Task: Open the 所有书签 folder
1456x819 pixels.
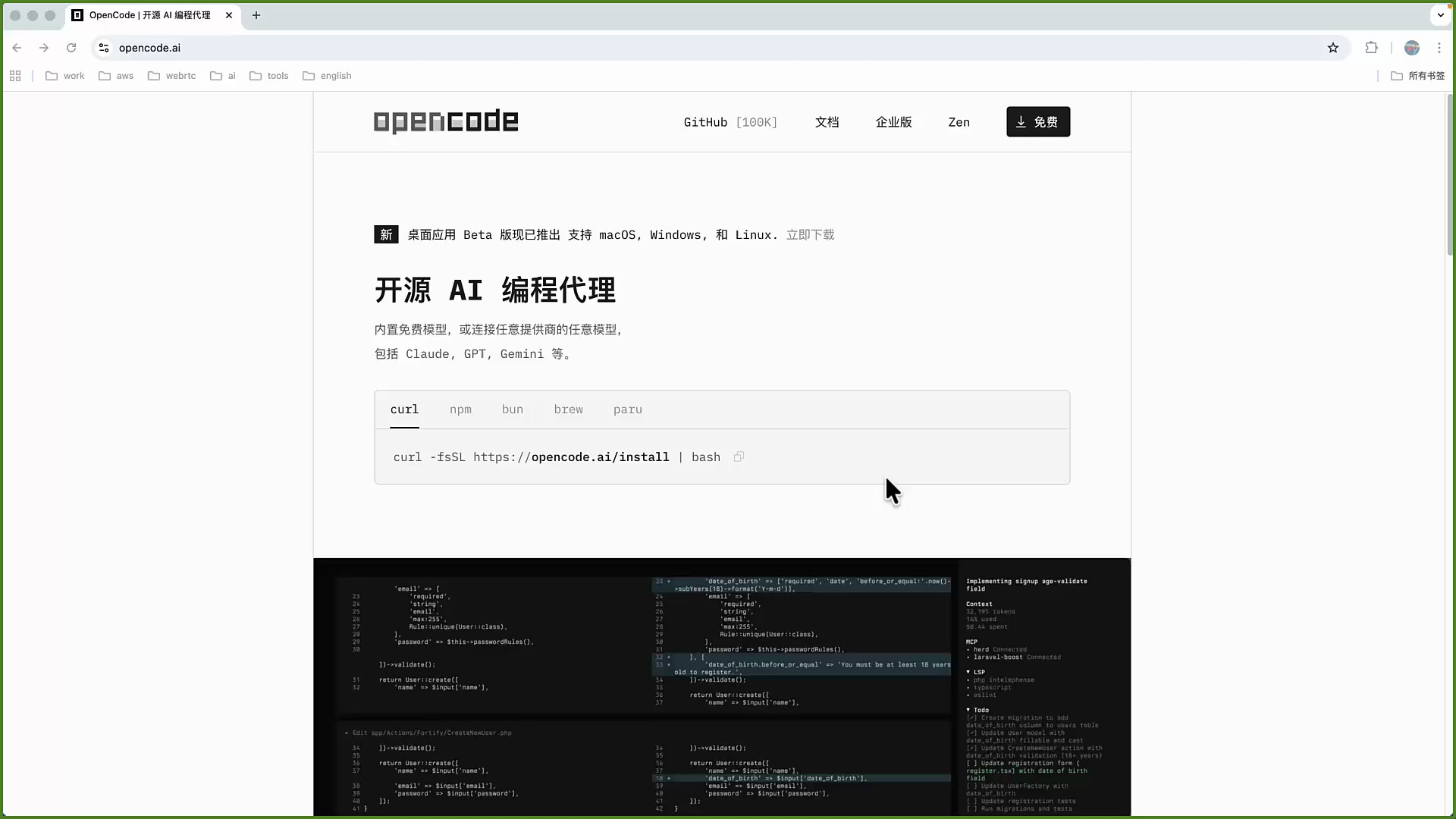Action: tap(1417, 76)
